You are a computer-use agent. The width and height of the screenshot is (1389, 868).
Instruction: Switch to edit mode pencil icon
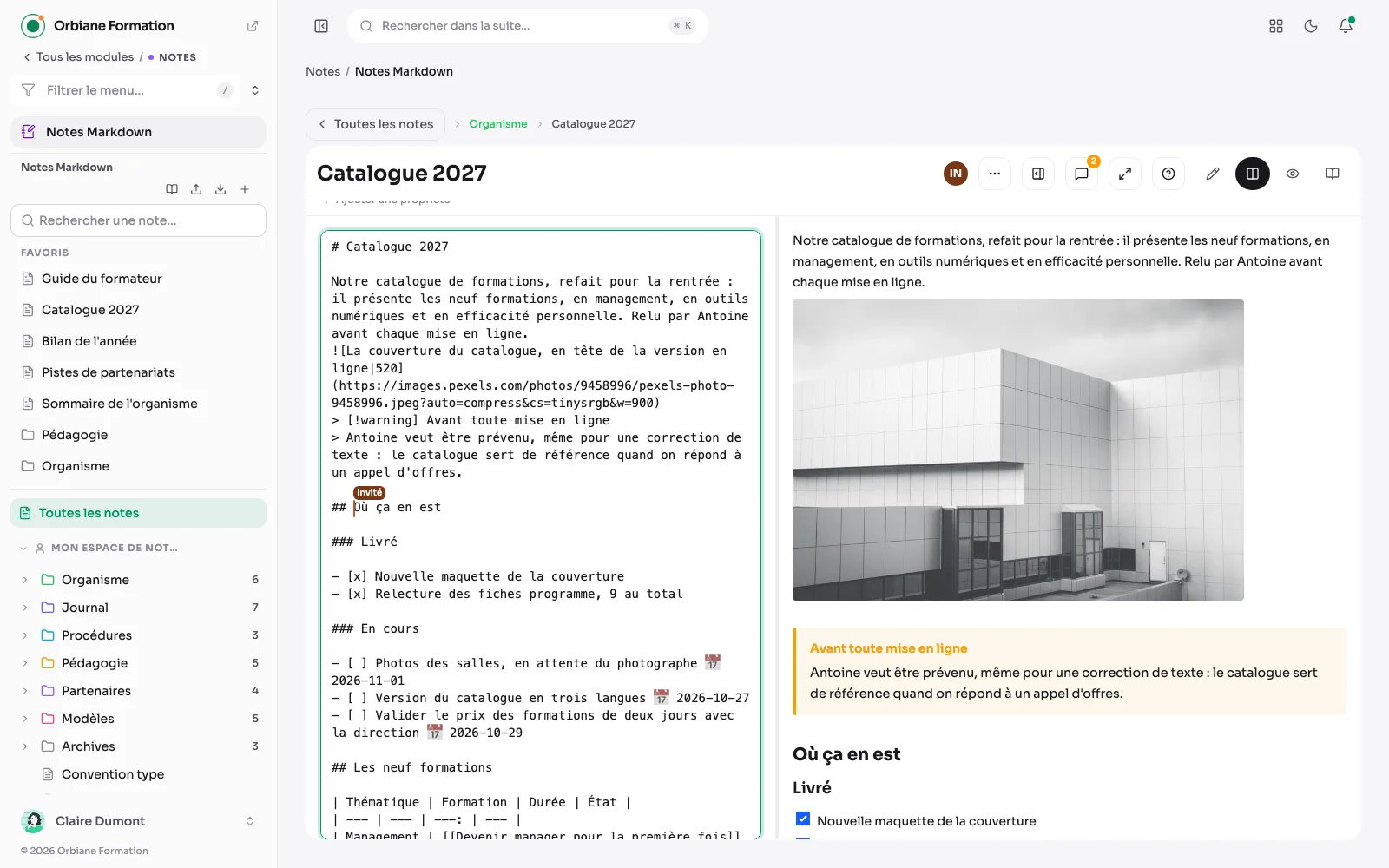1213,174
